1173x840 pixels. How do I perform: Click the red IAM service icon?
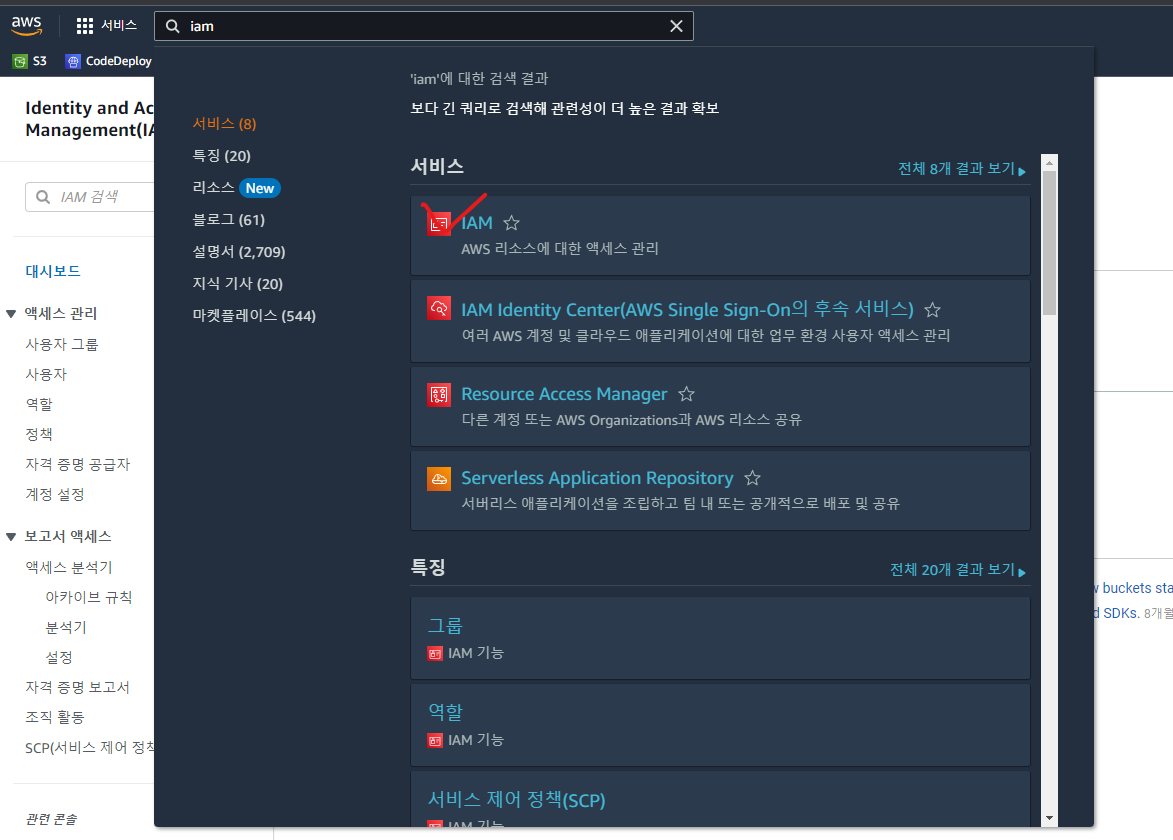point(439,223)
